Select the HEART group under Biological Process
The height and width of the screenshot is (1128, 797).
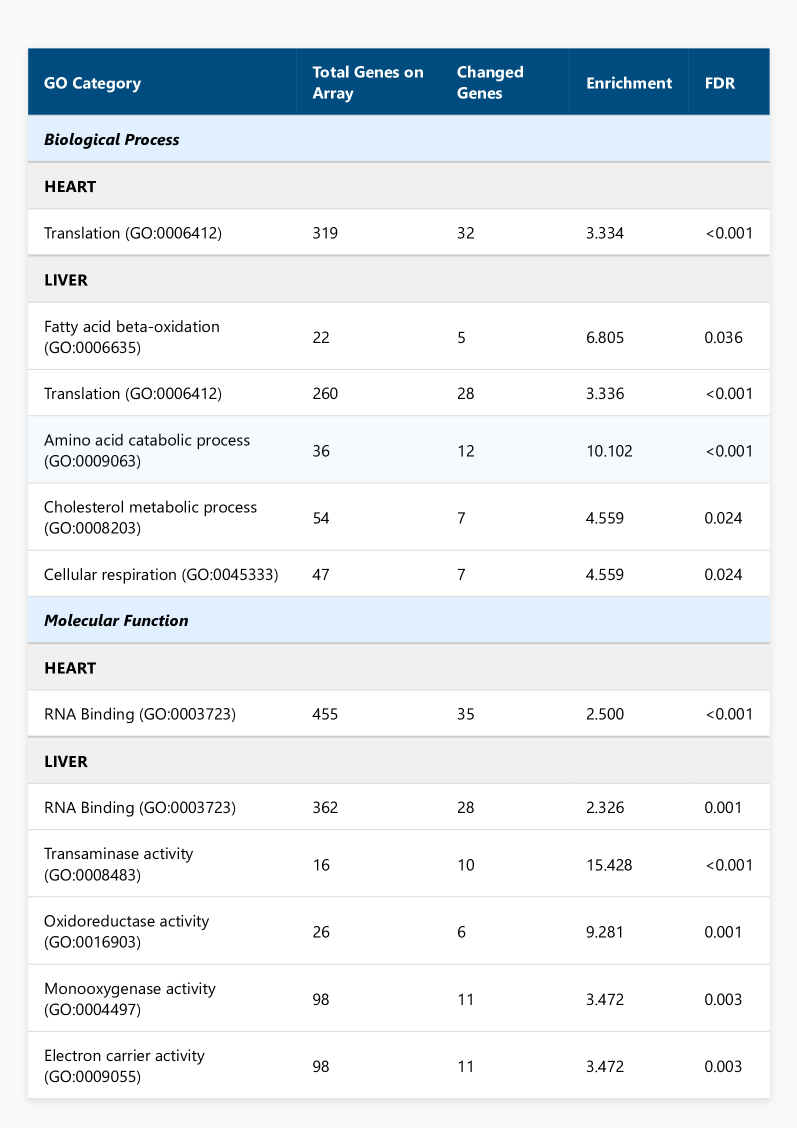(70, 187)
